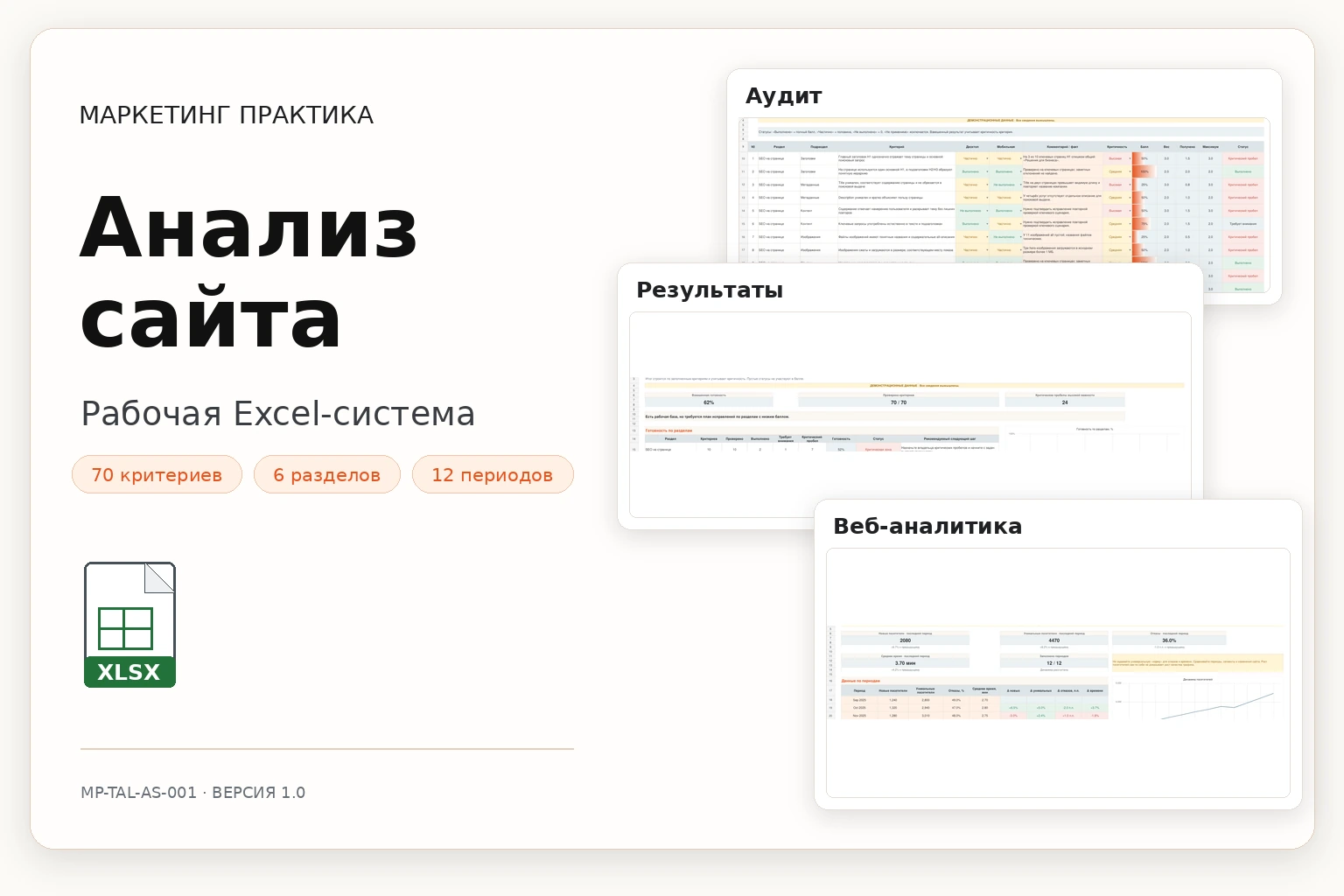This screenshot has height=896, width=1344.
Task: Open the Веб-аналитика spreadsheet preview
Action: (1058, 673)
